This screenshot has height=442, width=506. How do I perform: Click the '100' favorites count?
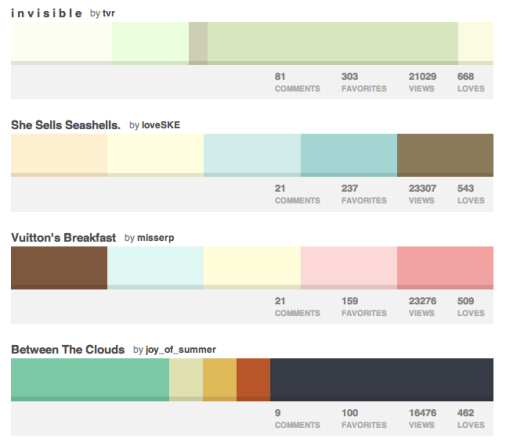(350, 413)
